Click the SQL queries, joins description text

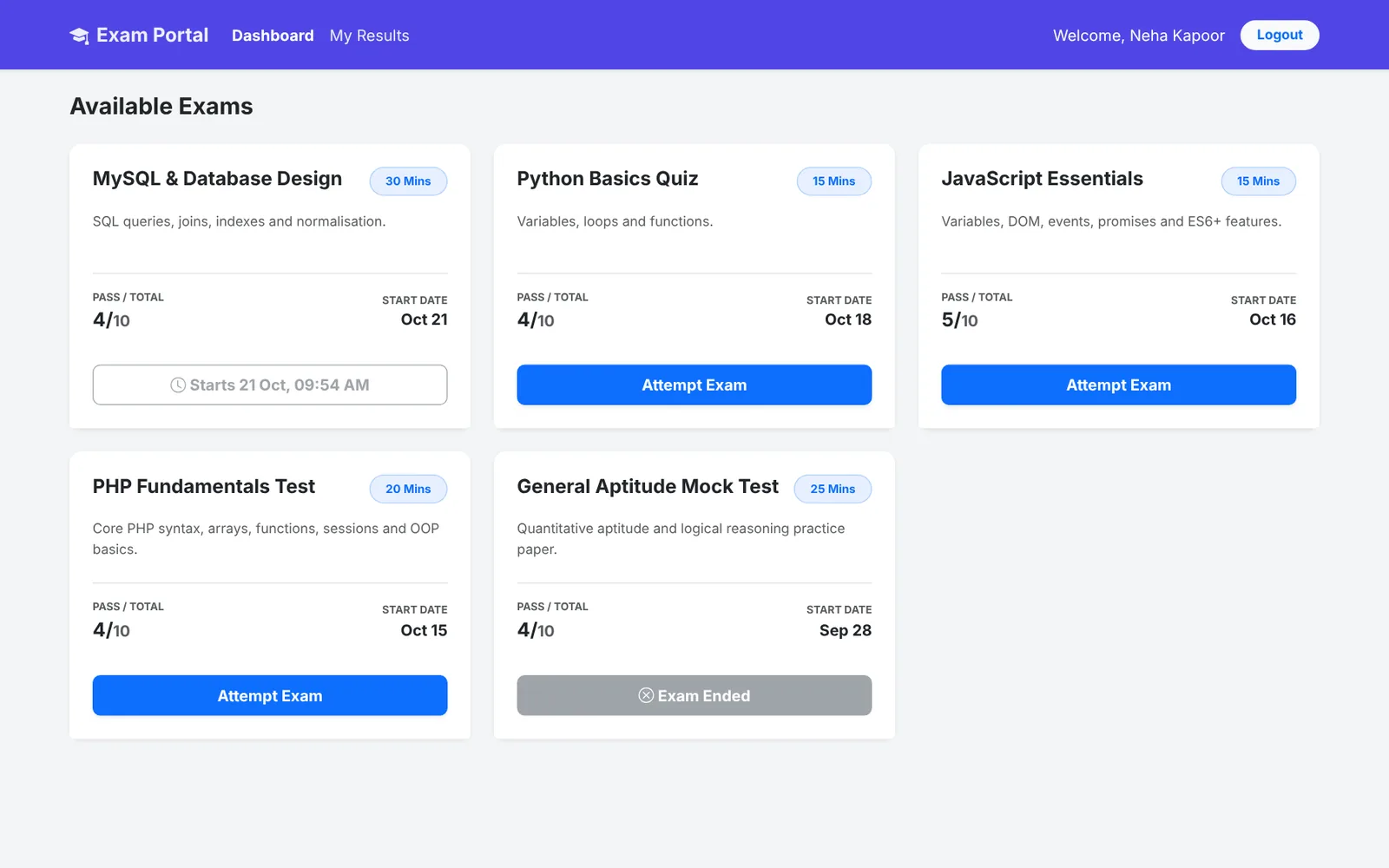(x=240, y=221)
